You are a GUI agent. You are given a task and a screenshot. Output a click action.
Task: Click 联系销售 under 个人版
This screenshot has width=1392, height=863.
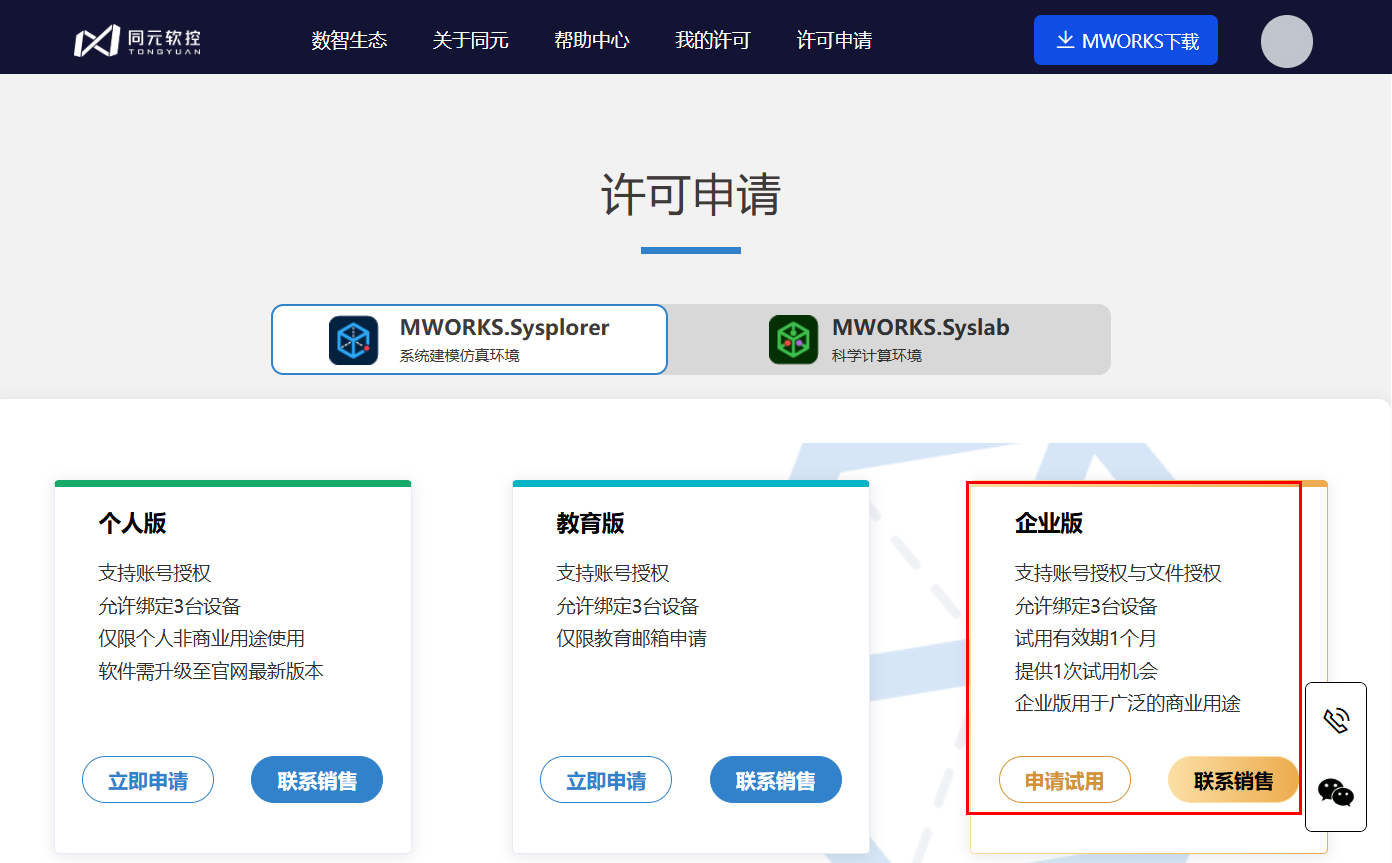point(317,780)
